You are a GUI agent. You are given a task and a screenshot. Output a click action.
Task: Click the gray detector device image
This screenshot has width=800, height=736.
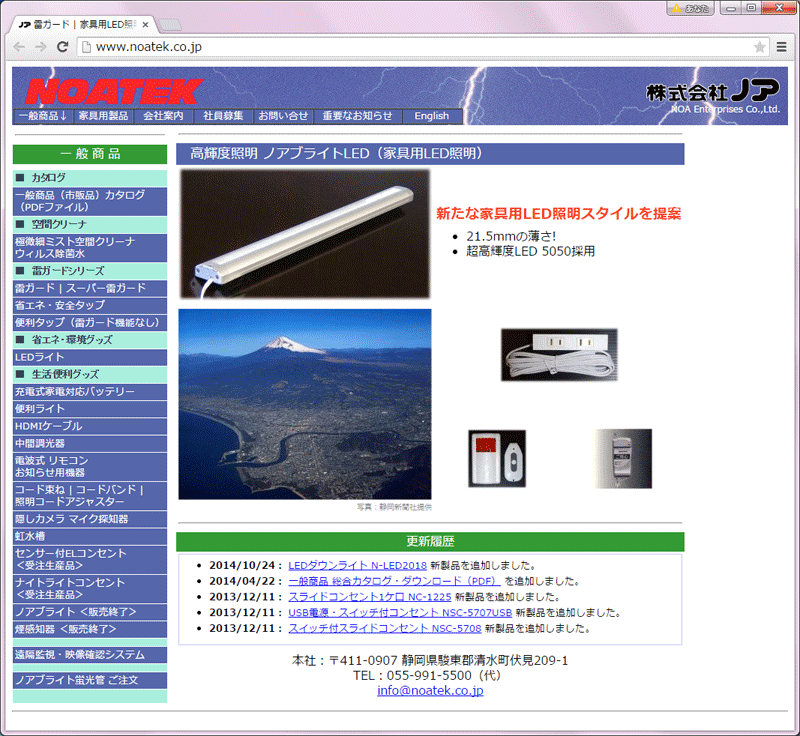click(x=623, y=459)
